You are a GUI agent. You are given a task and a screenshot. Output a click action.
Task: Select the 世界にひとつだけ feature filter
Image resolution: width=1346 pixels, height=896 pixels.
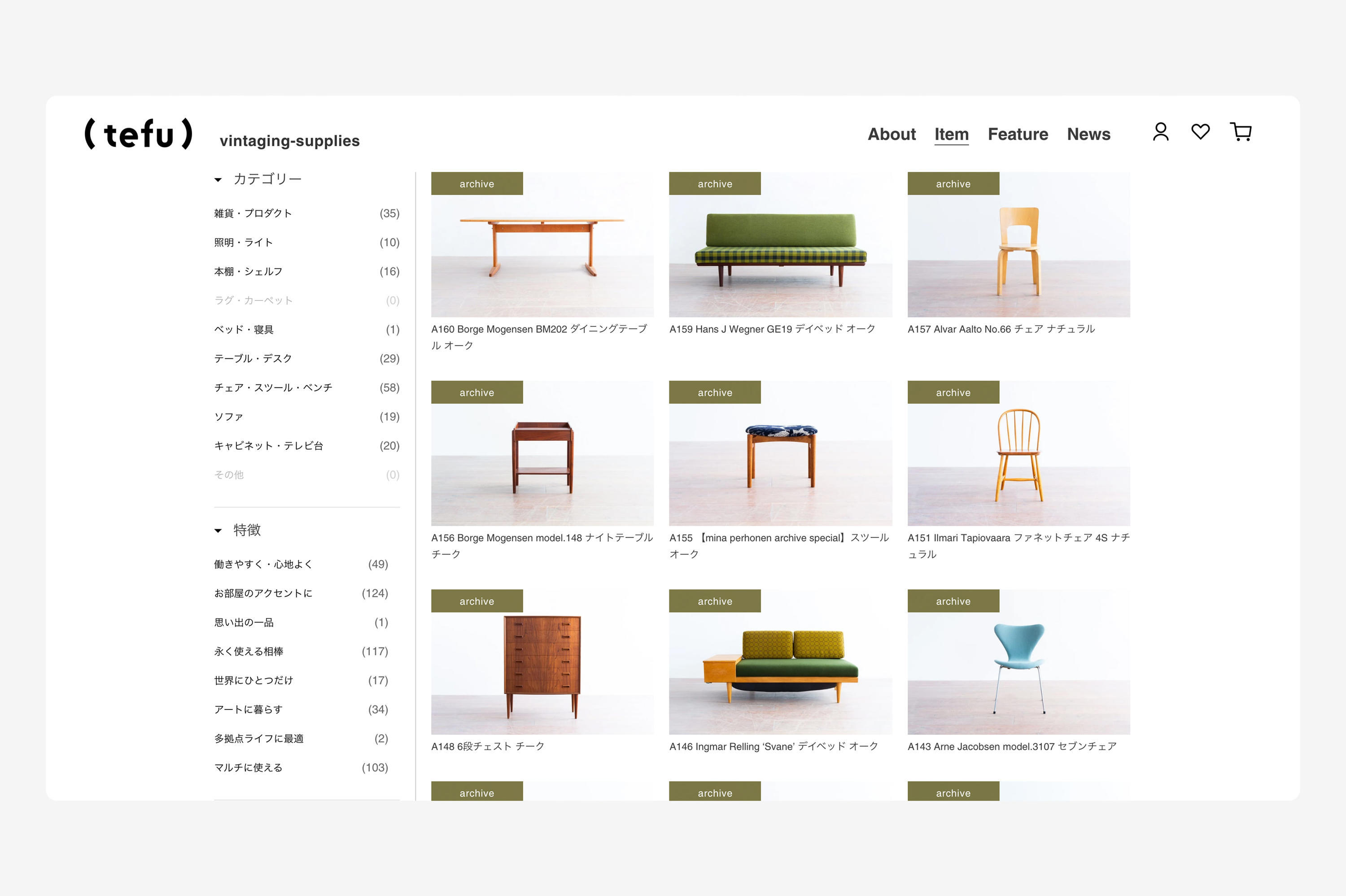301,681
